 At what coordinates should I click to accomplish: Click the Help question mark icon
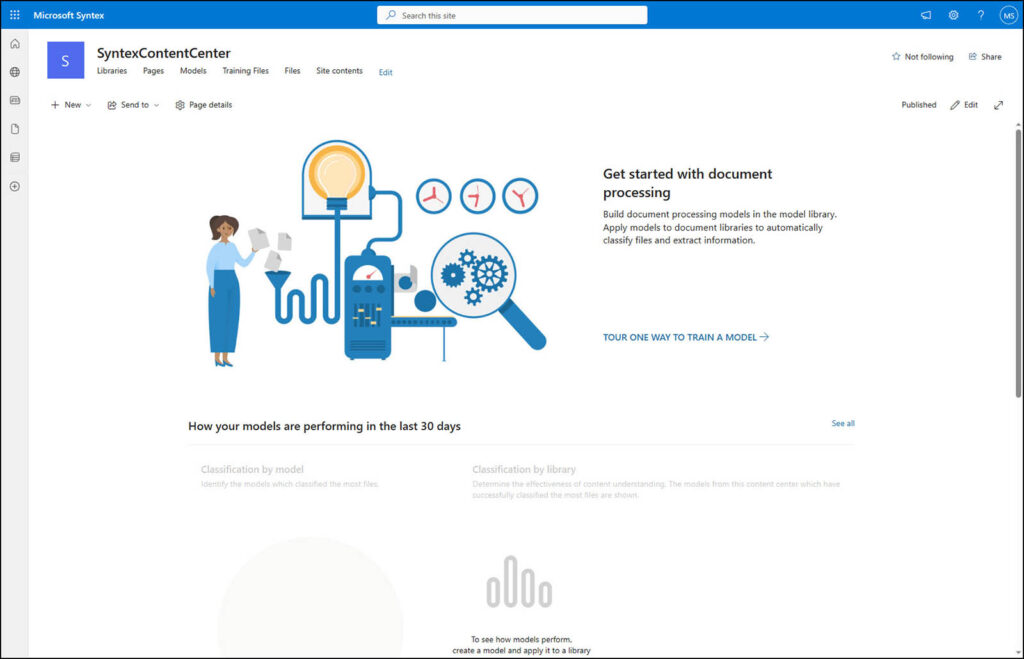click(979, 14)
